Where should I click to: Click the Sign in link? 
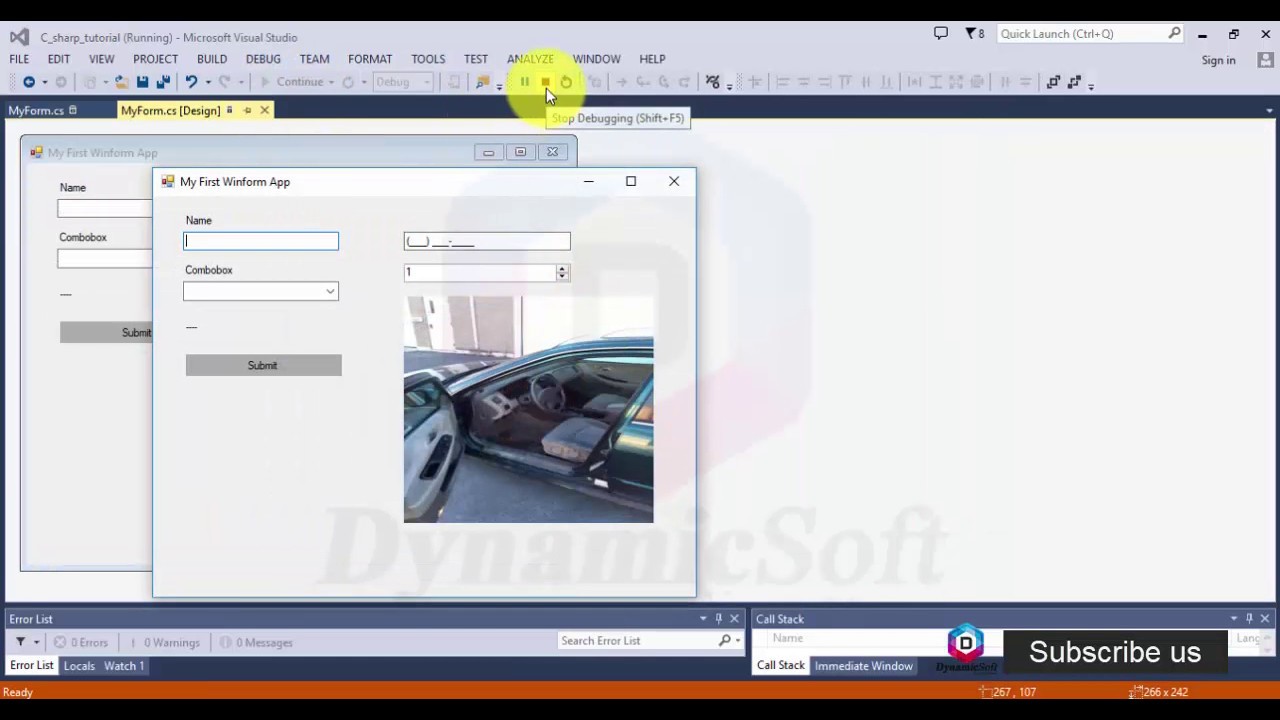click(1218, 60)
